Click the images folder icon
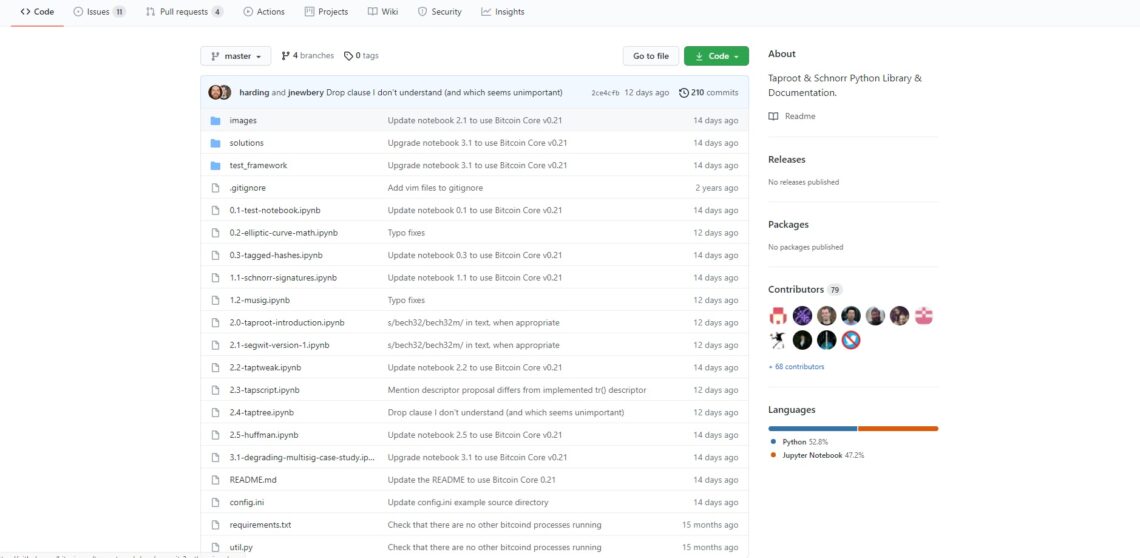 click(215, 121)
